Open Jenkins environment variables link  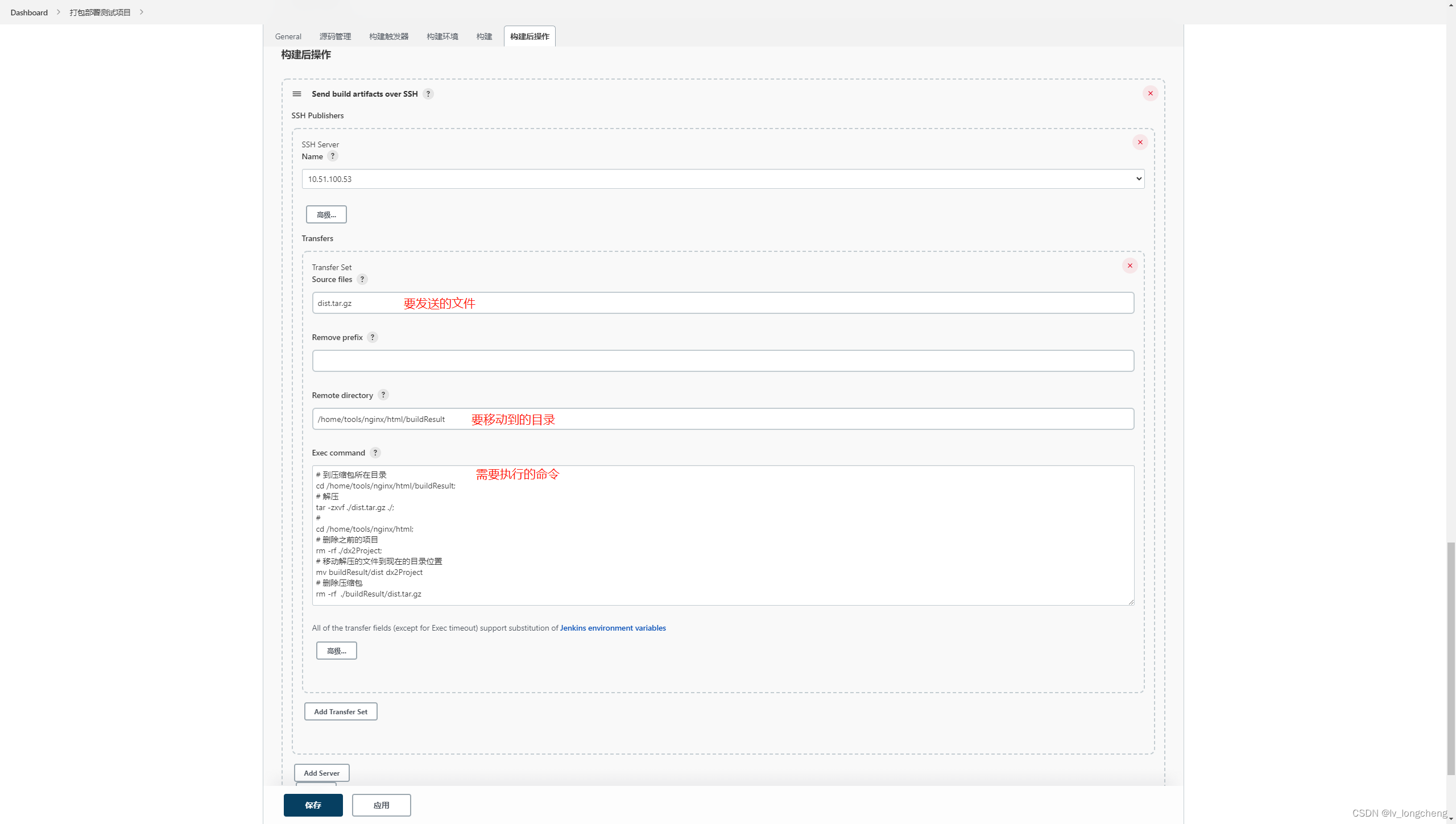tap(613, 628)
